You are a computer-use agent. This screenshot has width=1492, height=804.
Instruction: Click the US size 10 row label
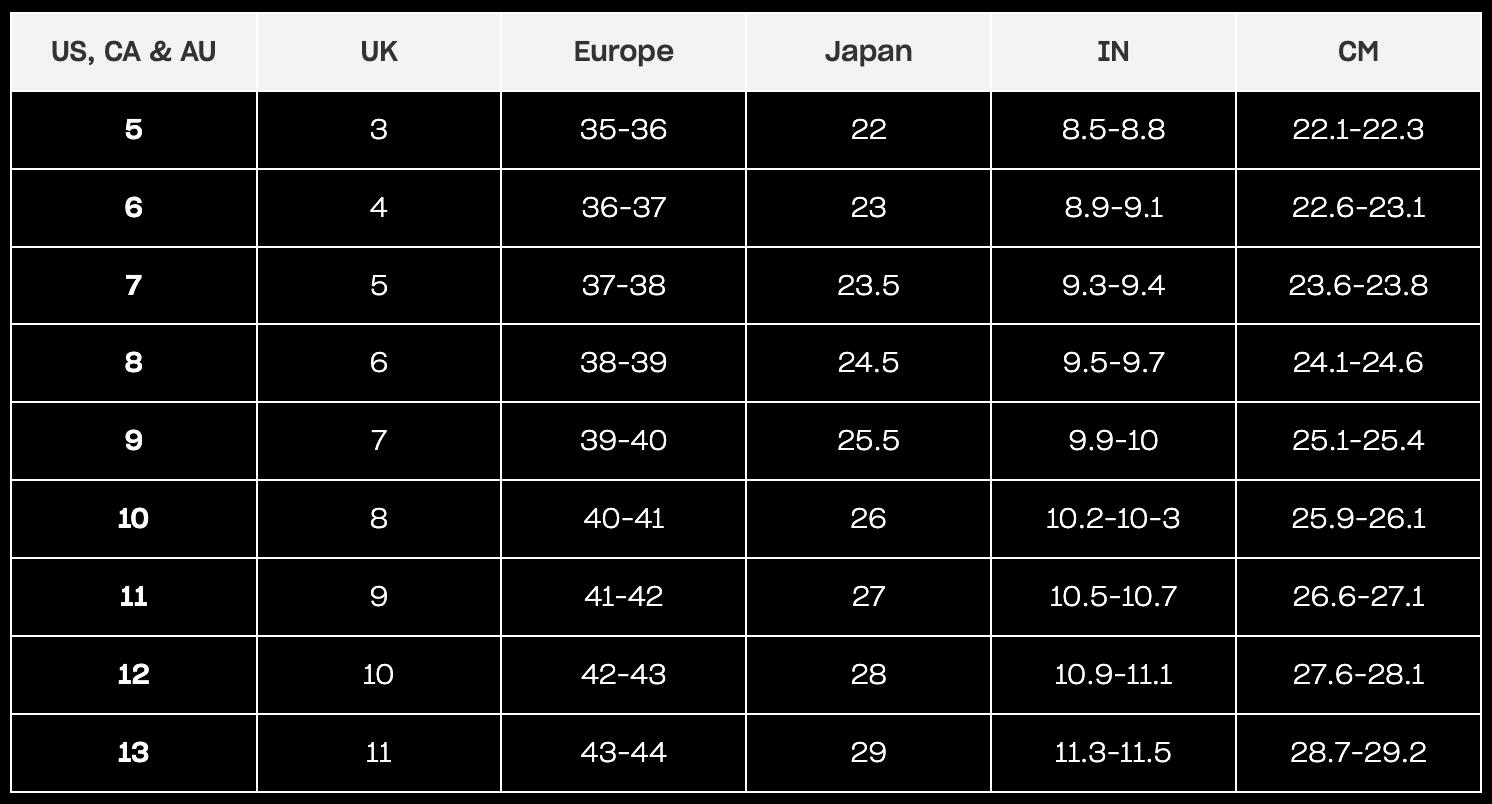133,519
